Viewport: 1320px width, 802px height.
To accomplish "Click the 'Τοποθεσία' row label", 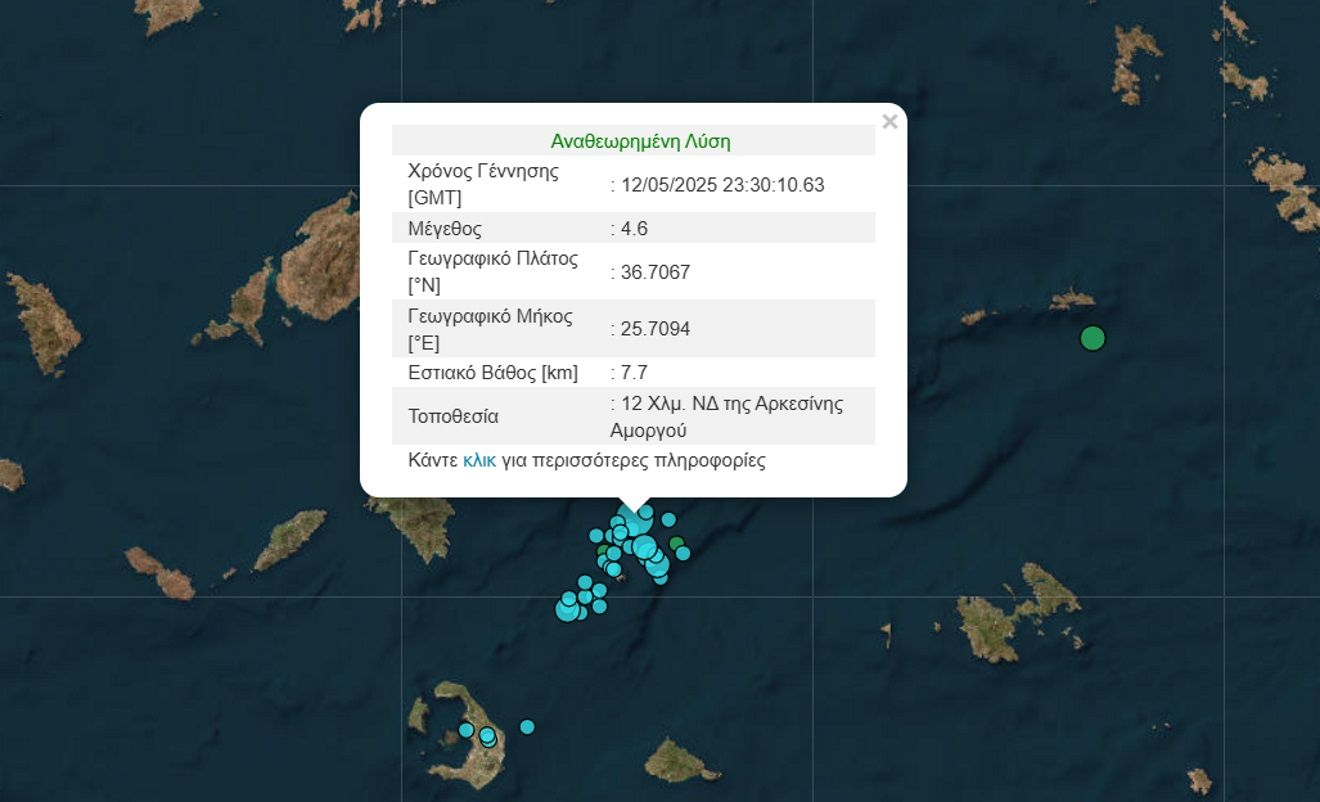I will coord(452,416).
